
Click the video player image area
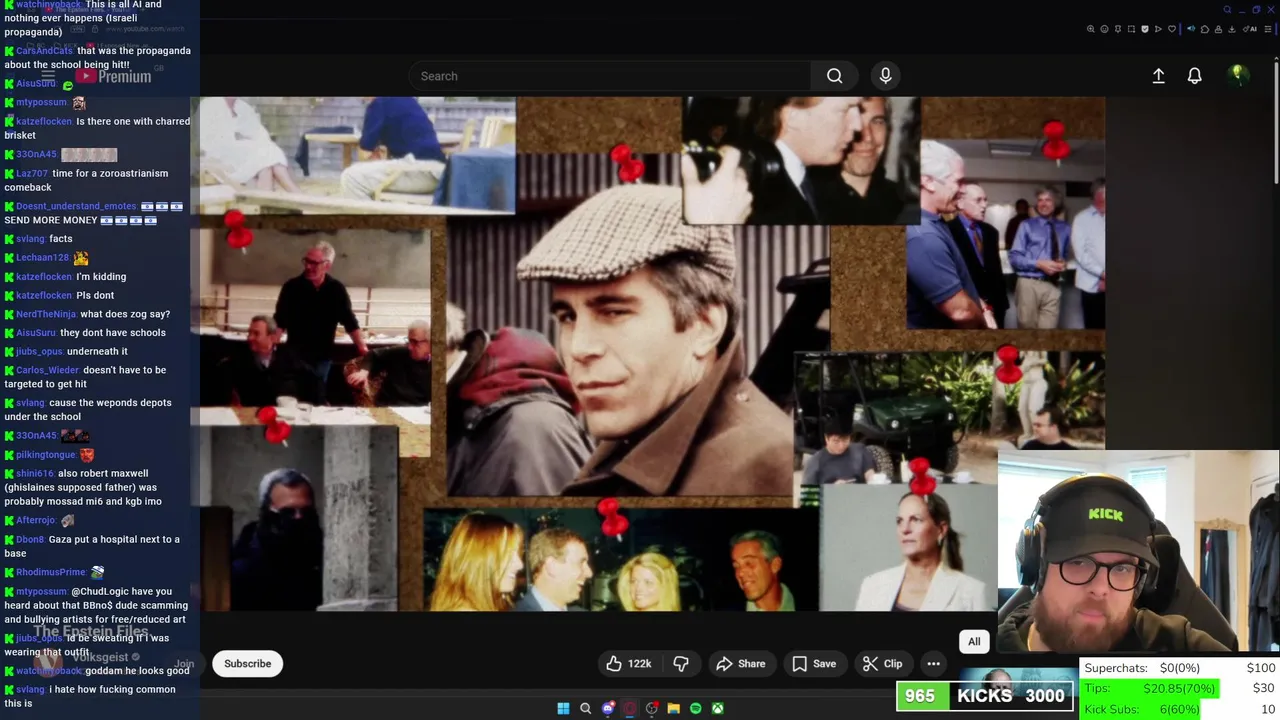tap(648, 354)
